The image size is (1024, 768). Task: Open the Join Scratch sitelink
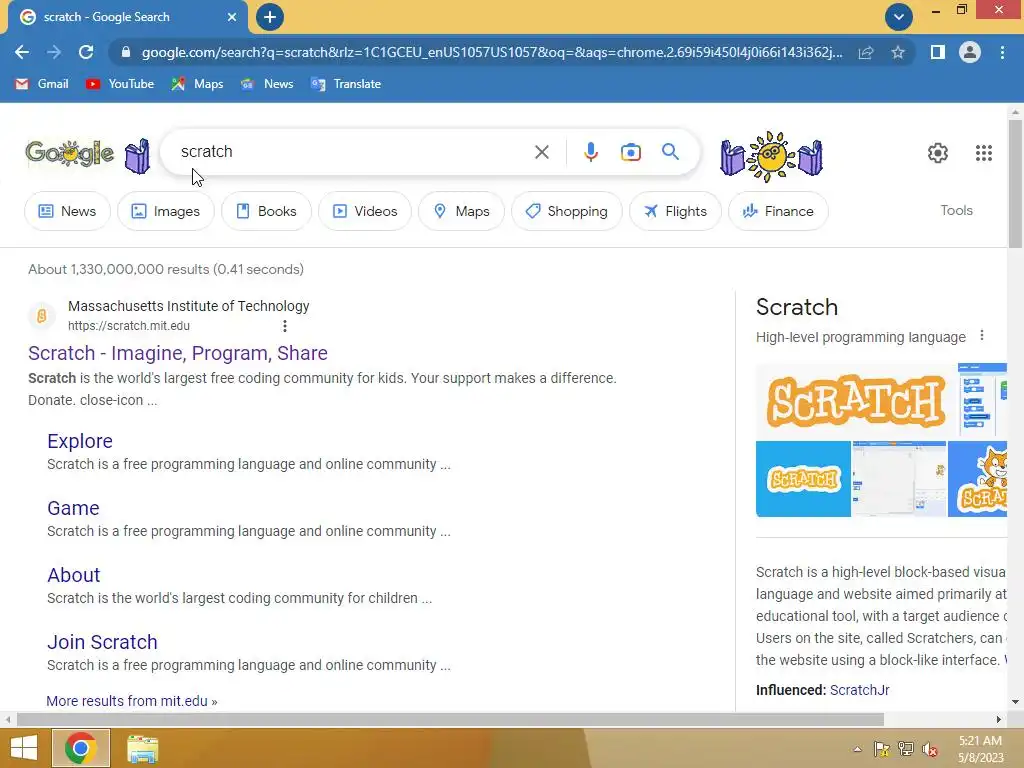[x=102, y=642]
